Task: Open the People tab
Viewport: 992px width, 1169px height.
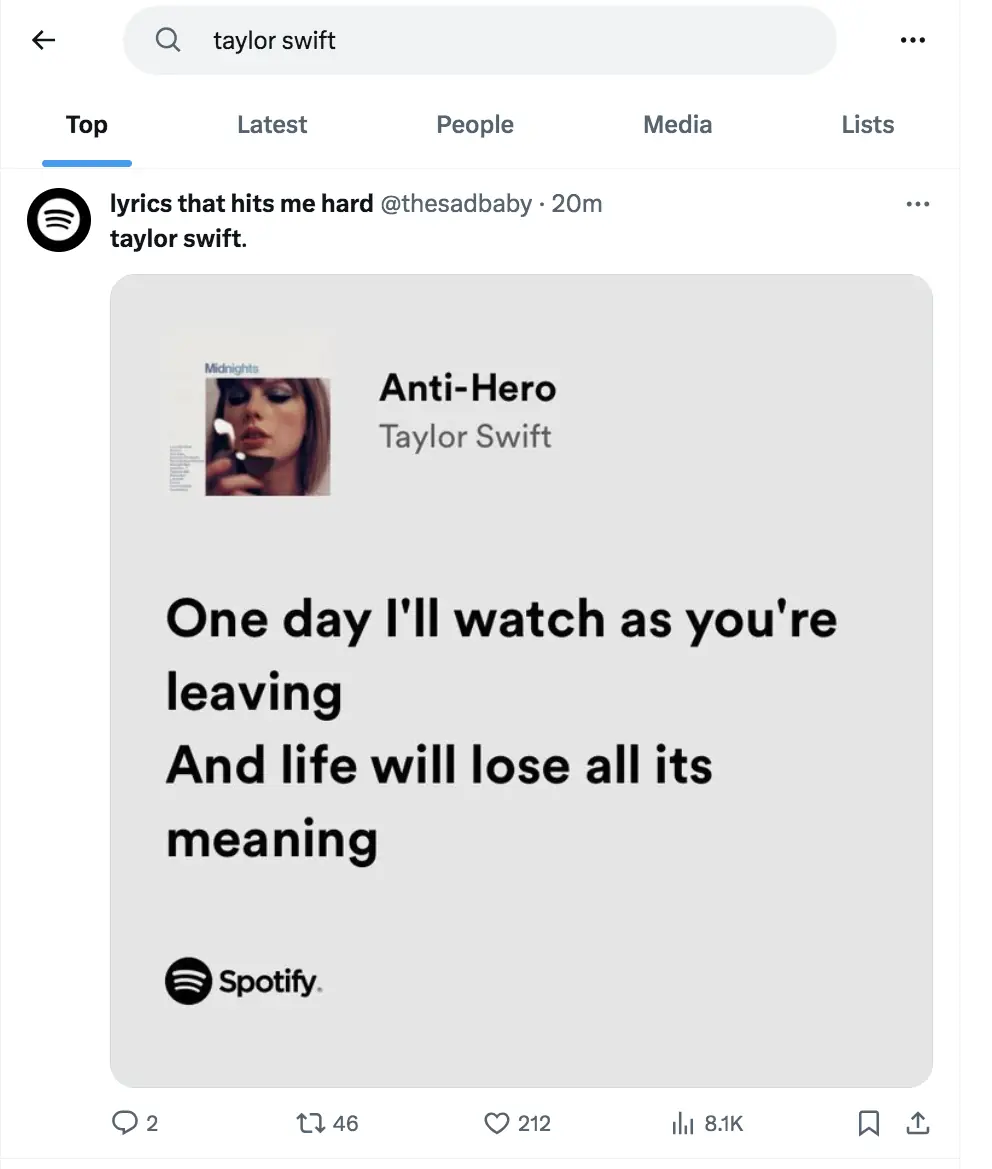Action: (475, 125)
